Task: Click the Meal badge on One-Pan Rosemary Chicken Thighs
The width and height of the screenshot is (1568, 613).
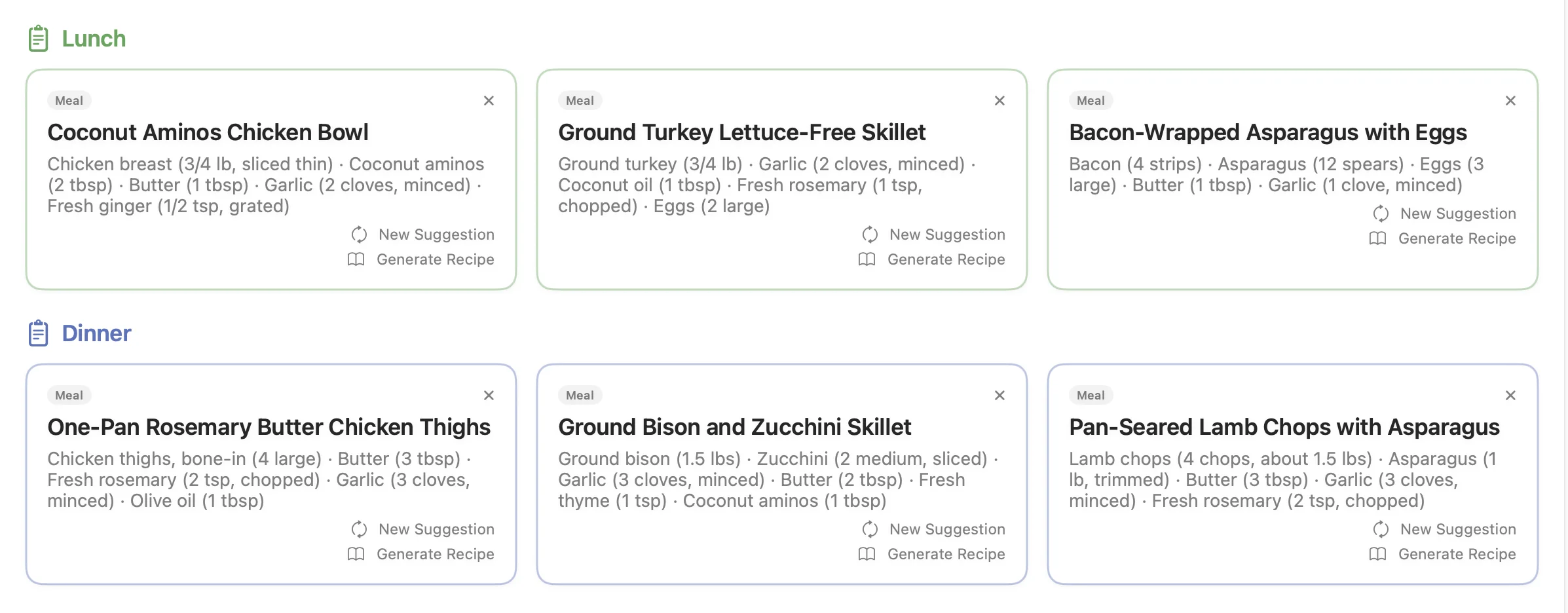Action: coord(69,395)
